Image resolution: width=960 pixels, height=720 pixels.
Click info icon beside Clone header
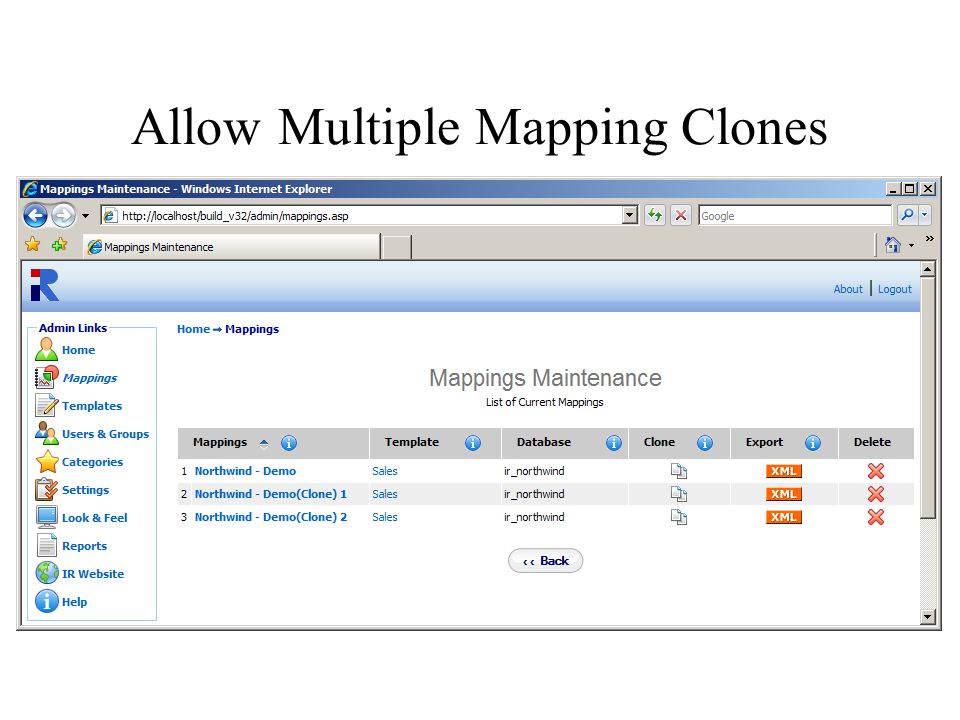point(705,443)
